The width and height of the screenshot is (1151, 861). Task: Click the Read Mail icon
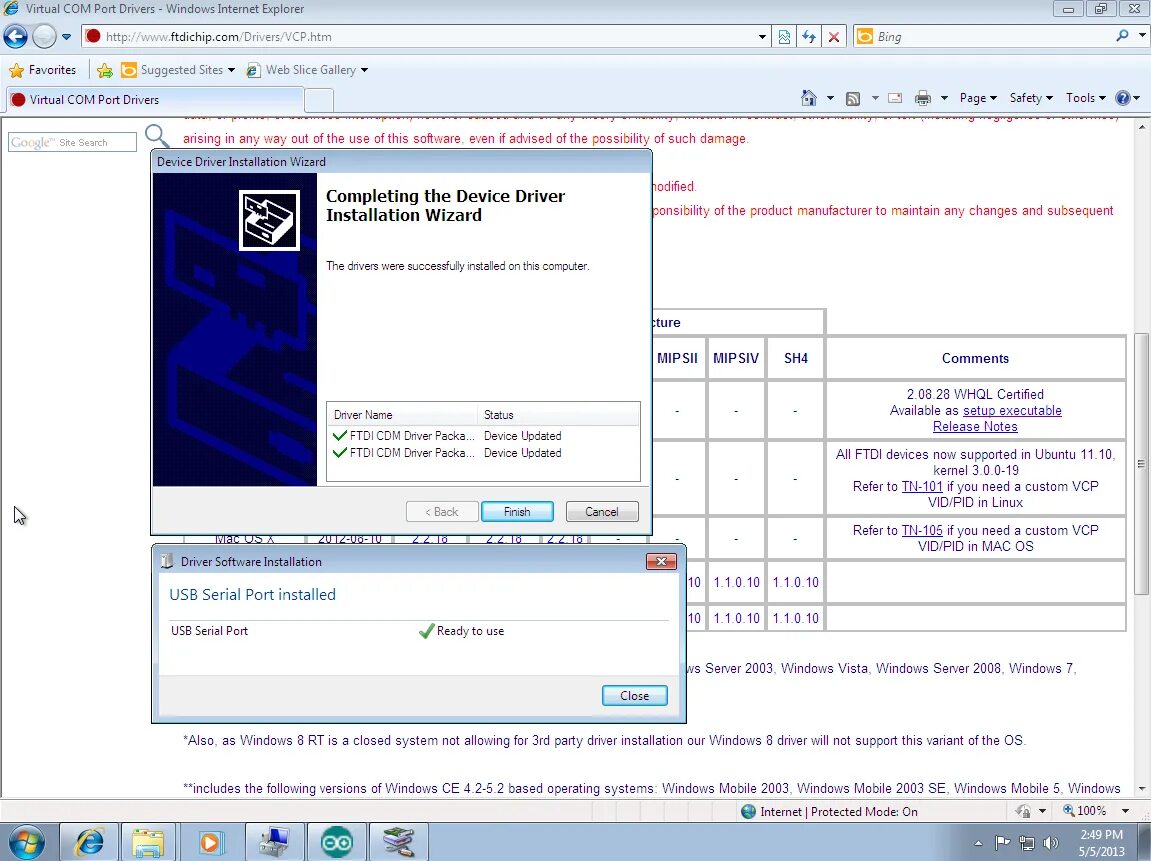click(x=895, y=98)
